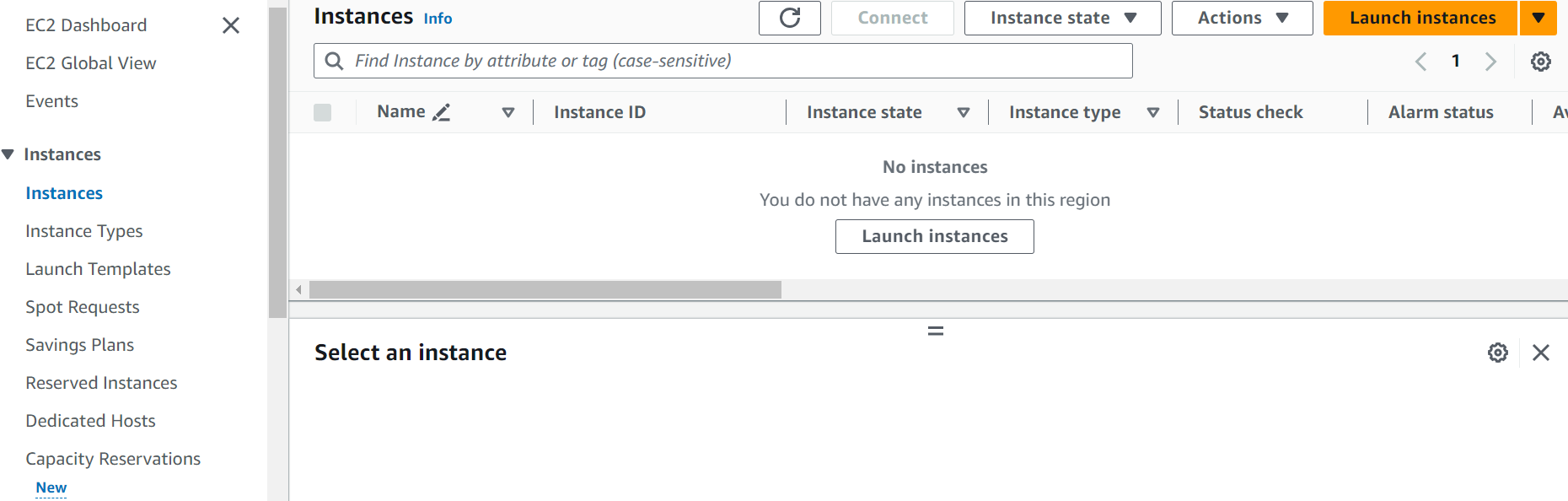Click the edit pencil icon beside Name
Viewport: 1568px width, 501px height.
[441, 112]
